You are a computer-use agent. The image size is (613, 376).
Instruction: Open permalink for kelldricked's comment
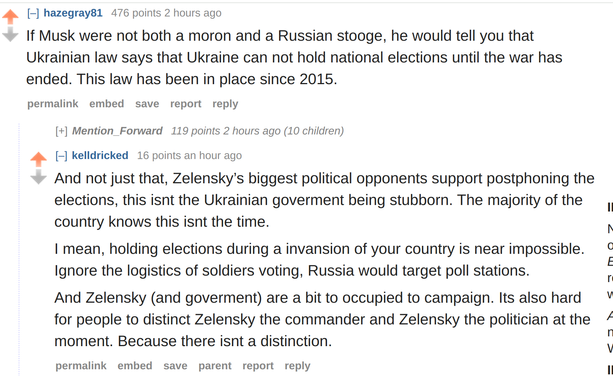pos(81,365)
